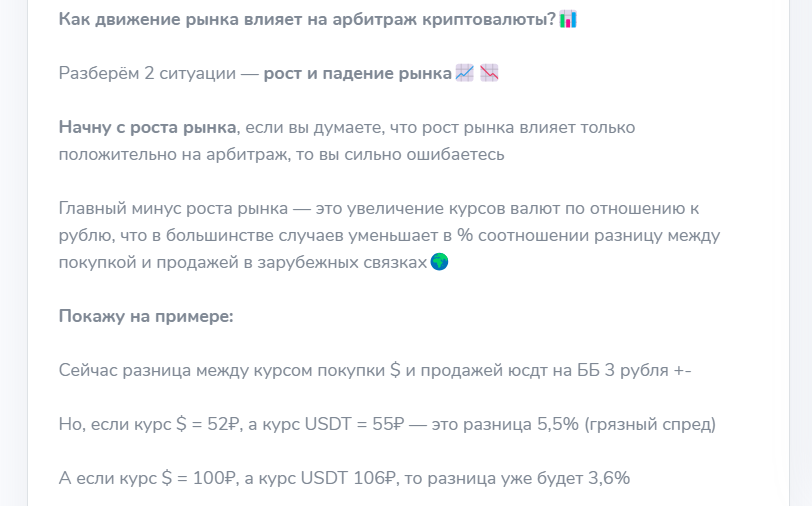The image size is (812, 506).
Task: Click the bold phrase 'Начну с роста рынка'
Action: [148, 127]
